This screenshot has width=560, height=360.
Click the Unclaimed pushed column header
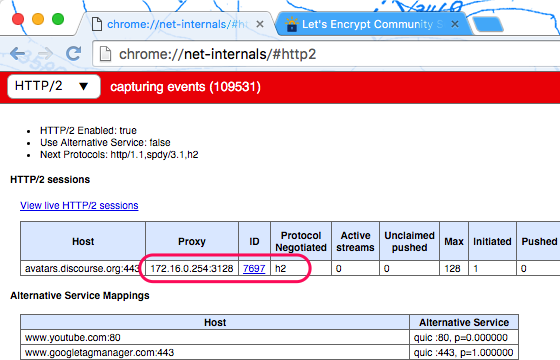[x=409, y=241]
